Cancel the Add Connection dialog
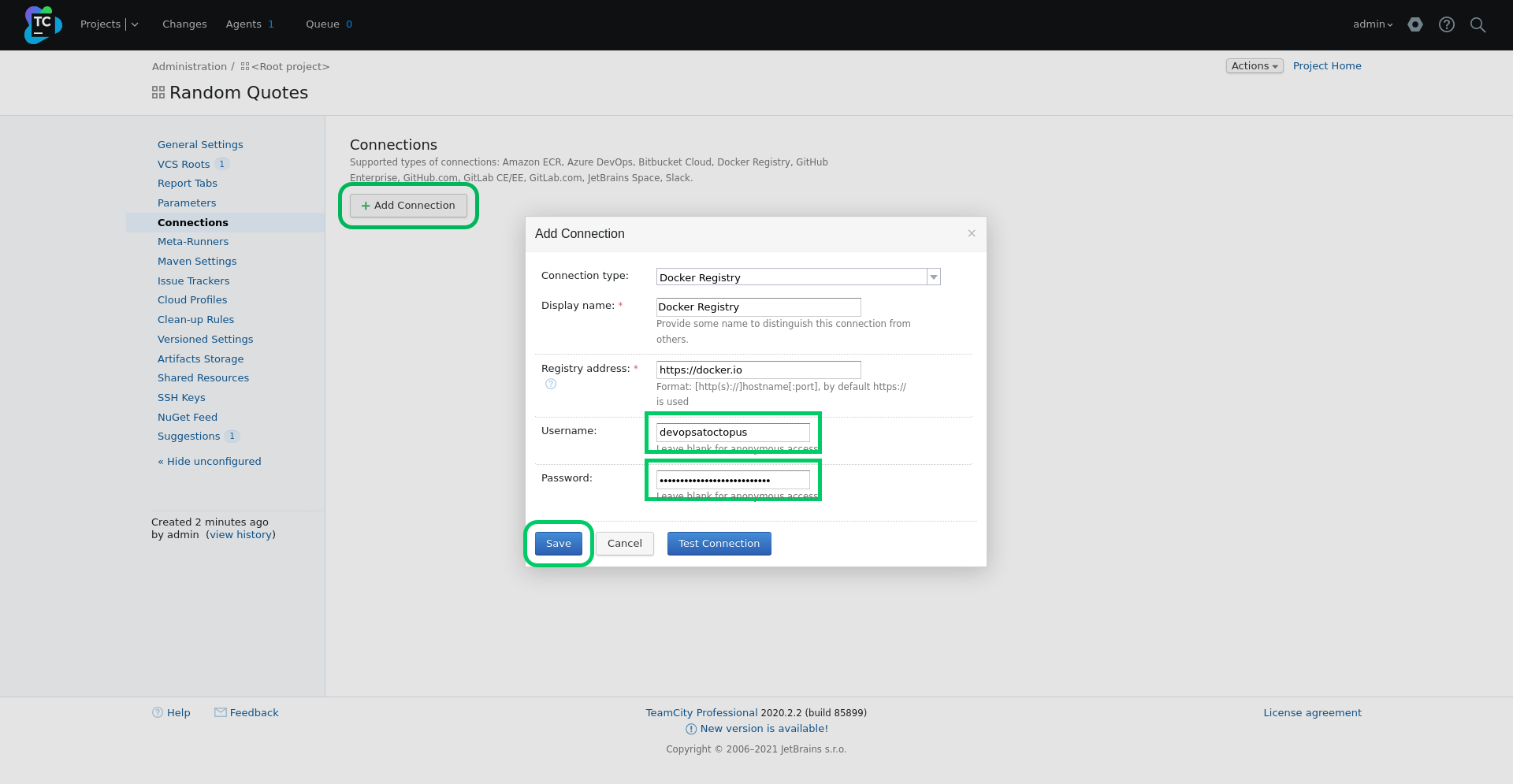1513x784 pixels. tap(625, 544)
